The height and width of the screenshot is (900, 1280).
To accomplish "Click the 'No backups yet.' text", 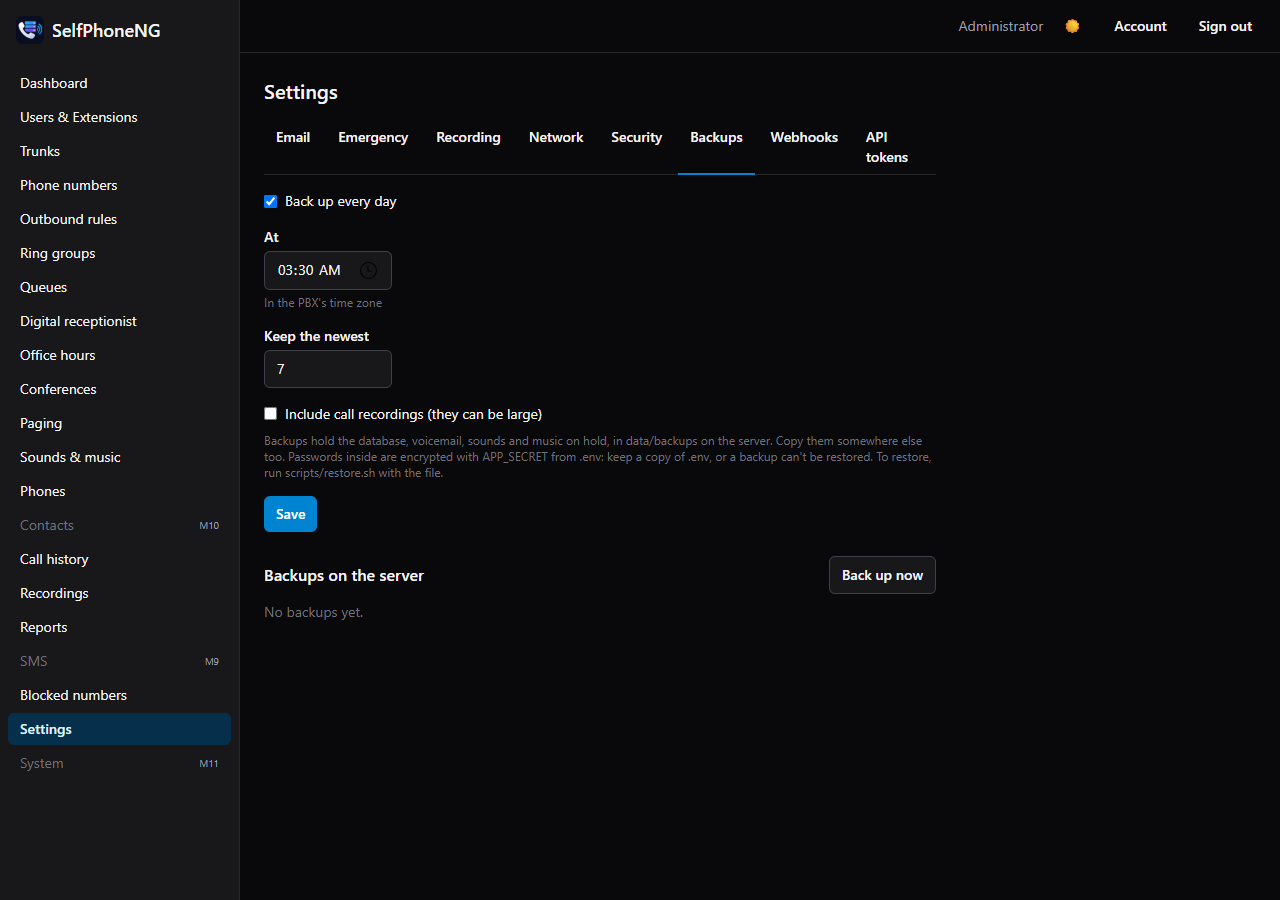I will click(x=314, y=612).
